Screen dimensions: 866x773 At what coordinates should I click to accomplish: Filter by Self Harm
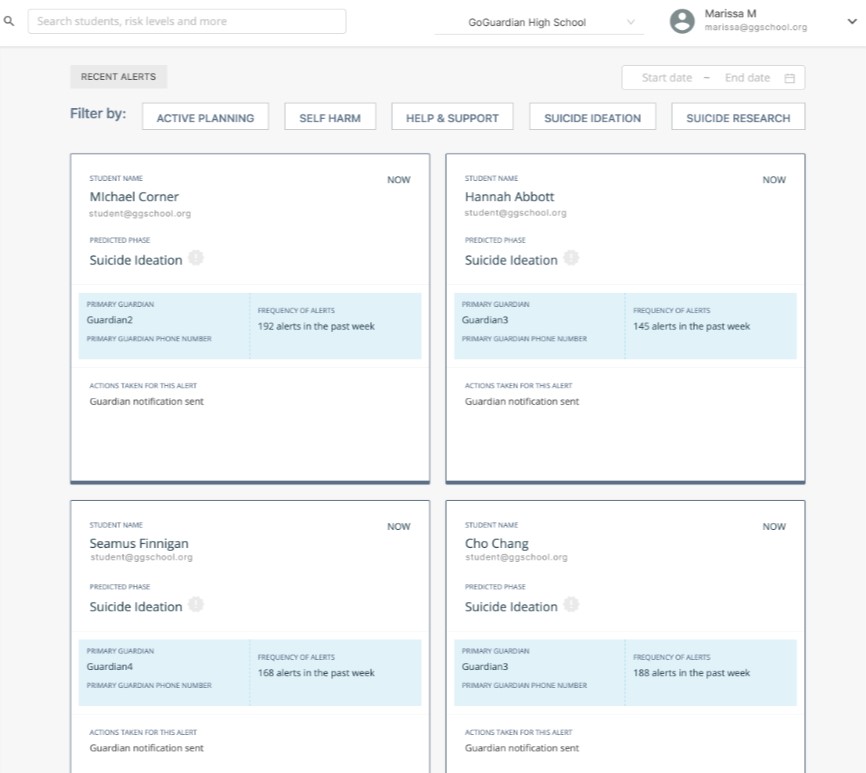point(330,118)
